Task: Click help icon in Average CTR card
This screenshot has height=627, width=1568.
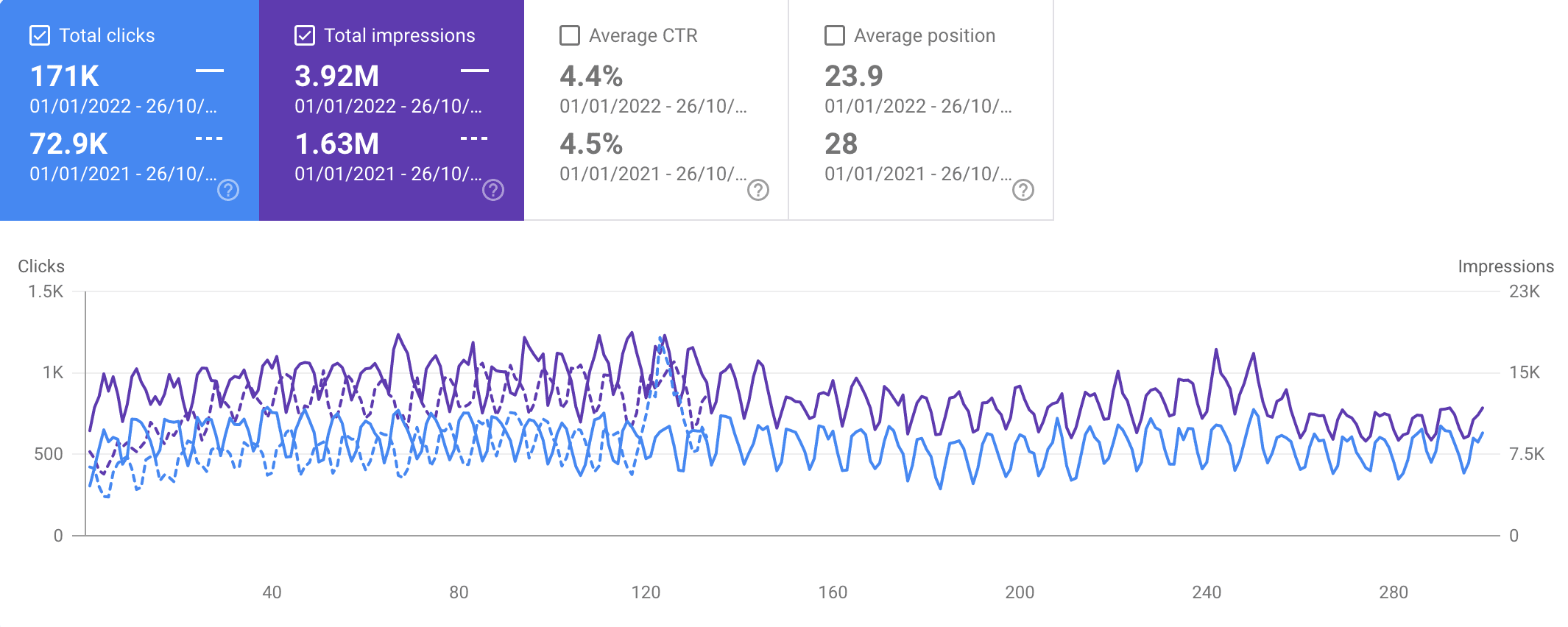Action: click(x=758, y=191)
